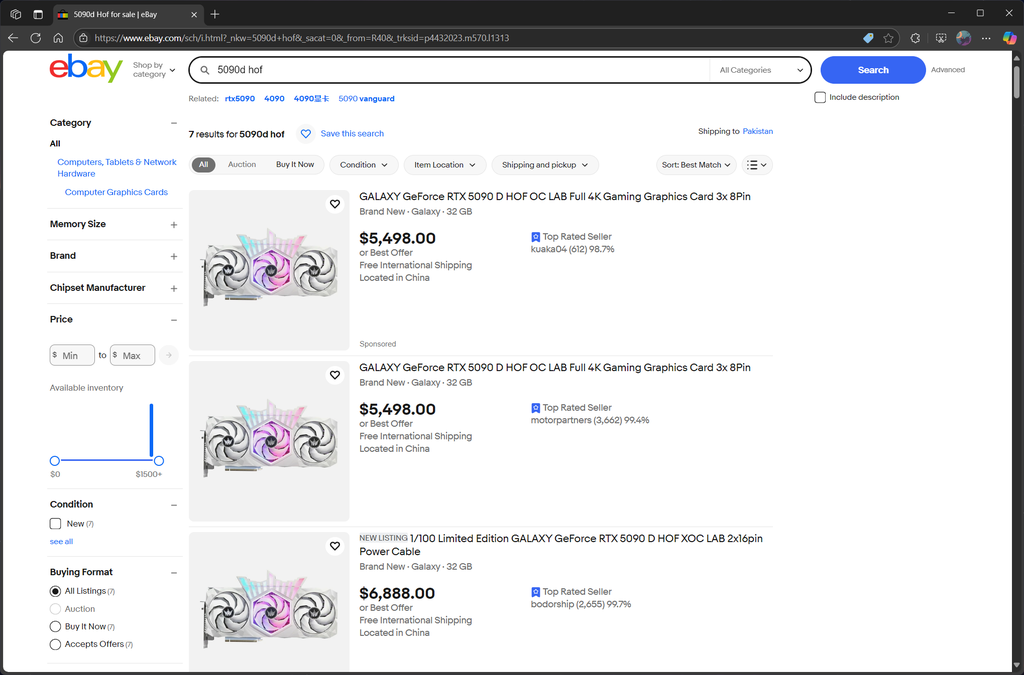Open list view options icon
The width and height of the screenshot is (1024, 675).
click(757, 165)
